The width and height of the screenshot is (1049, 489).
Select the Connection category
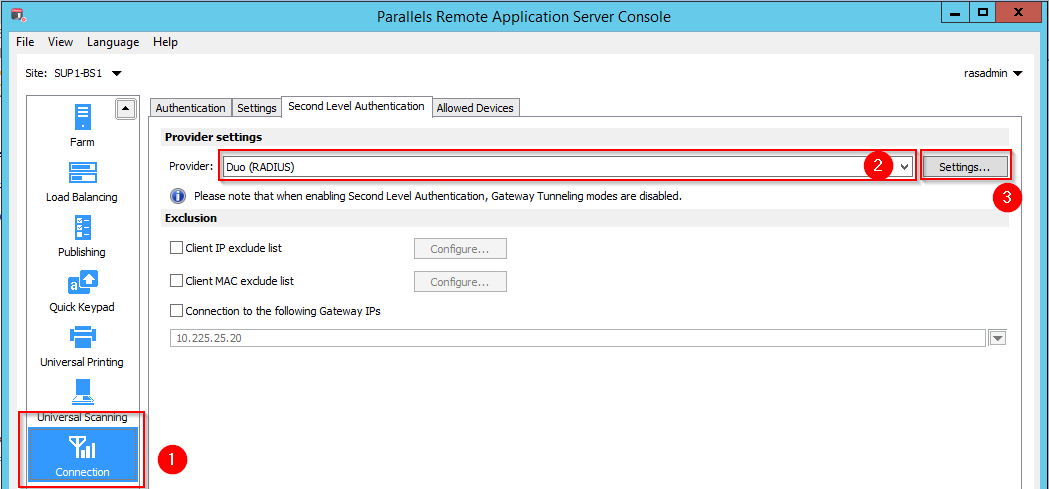pos(82,455)
